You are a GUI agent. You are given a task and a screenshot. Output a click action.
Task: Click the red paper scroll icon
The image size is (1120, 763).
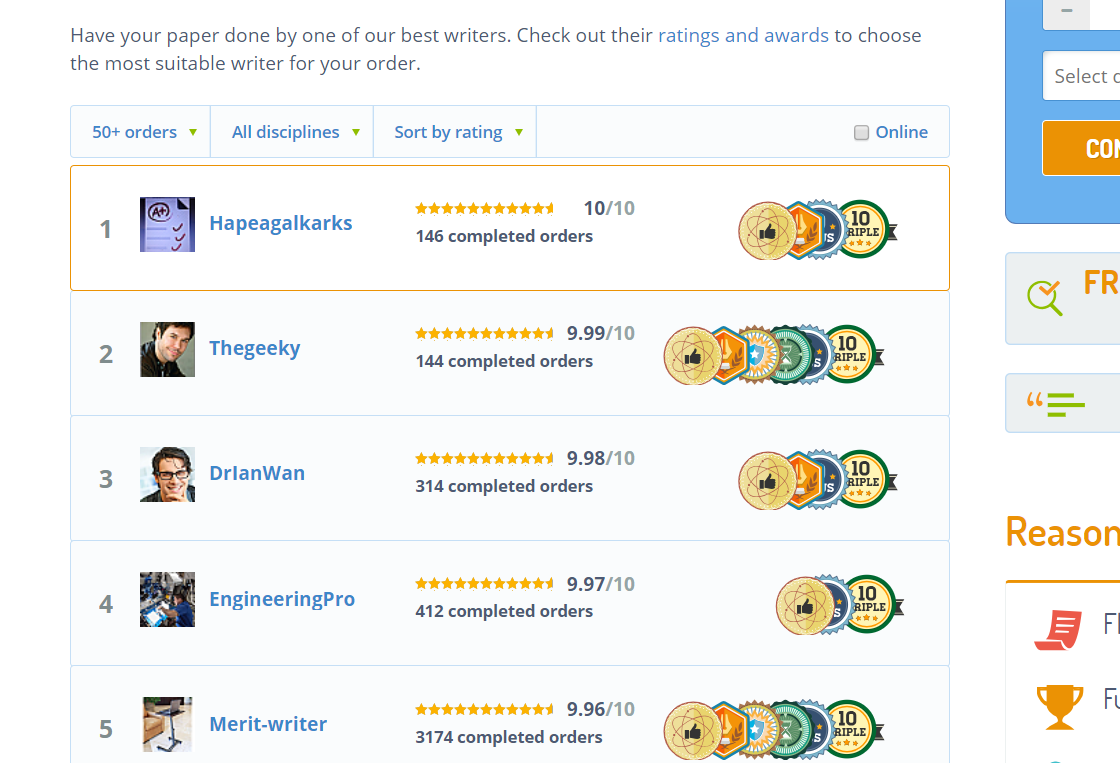pyautogui.click(x=1058, y=628)
